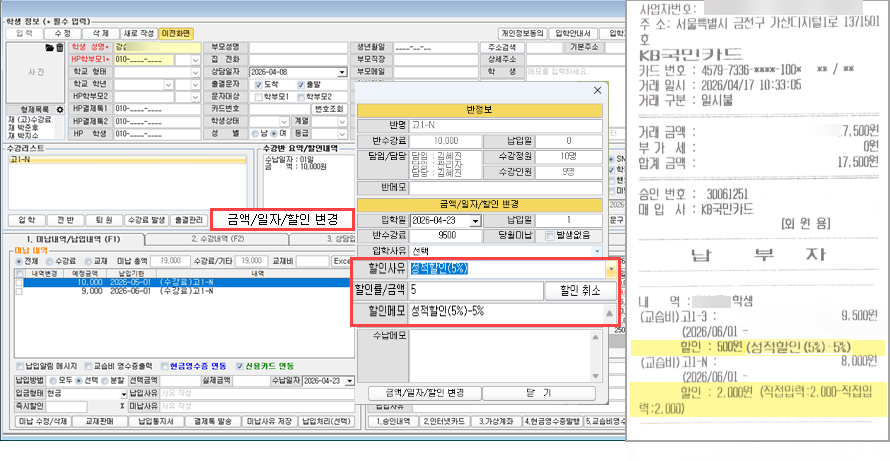Expand the 입학일 date dropdown in popup
This screenshot has width=890, height=461.
(x=484, y=219)
